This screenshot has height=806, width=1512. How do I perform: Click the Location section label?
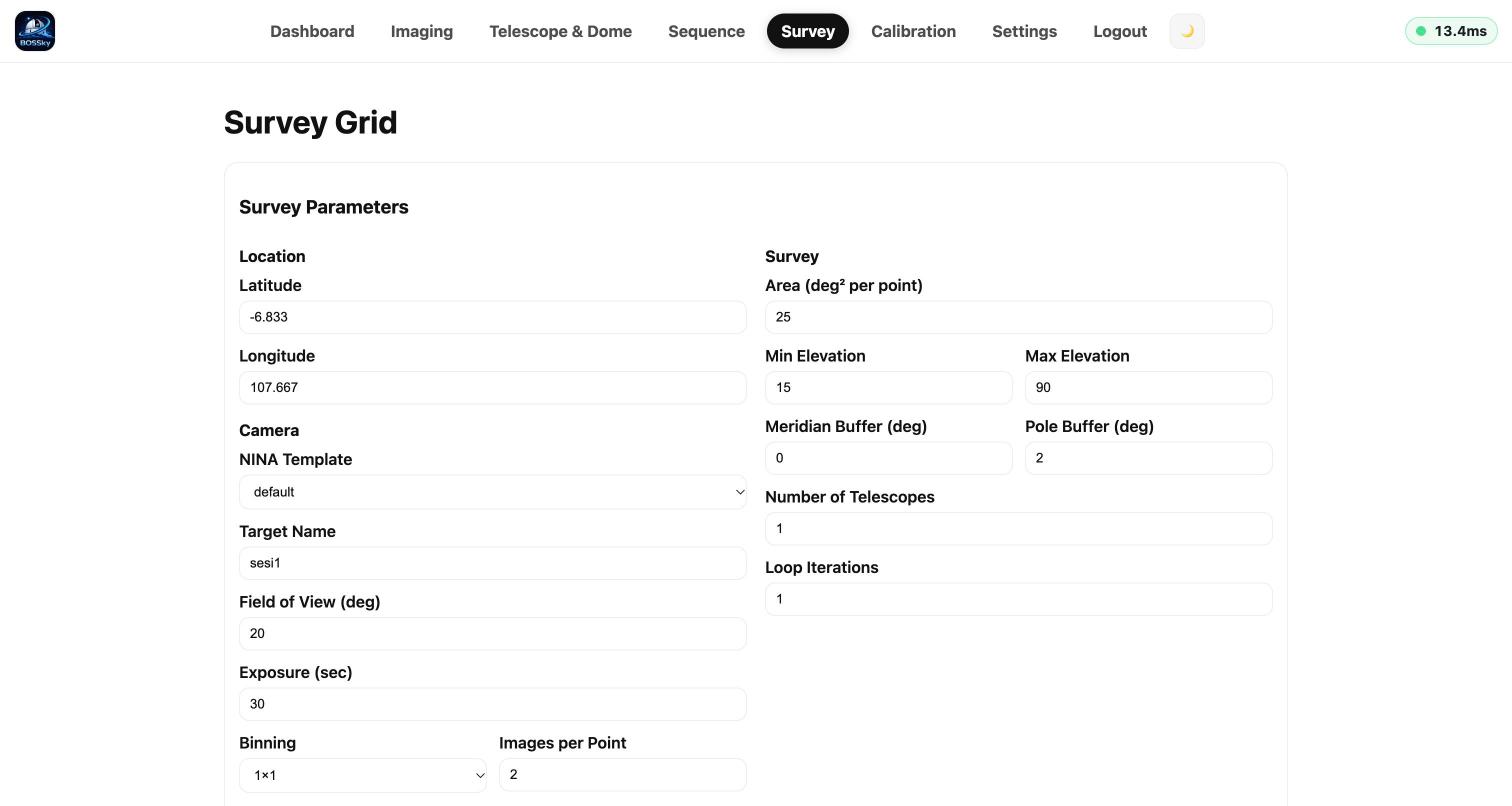coord(272,256)
